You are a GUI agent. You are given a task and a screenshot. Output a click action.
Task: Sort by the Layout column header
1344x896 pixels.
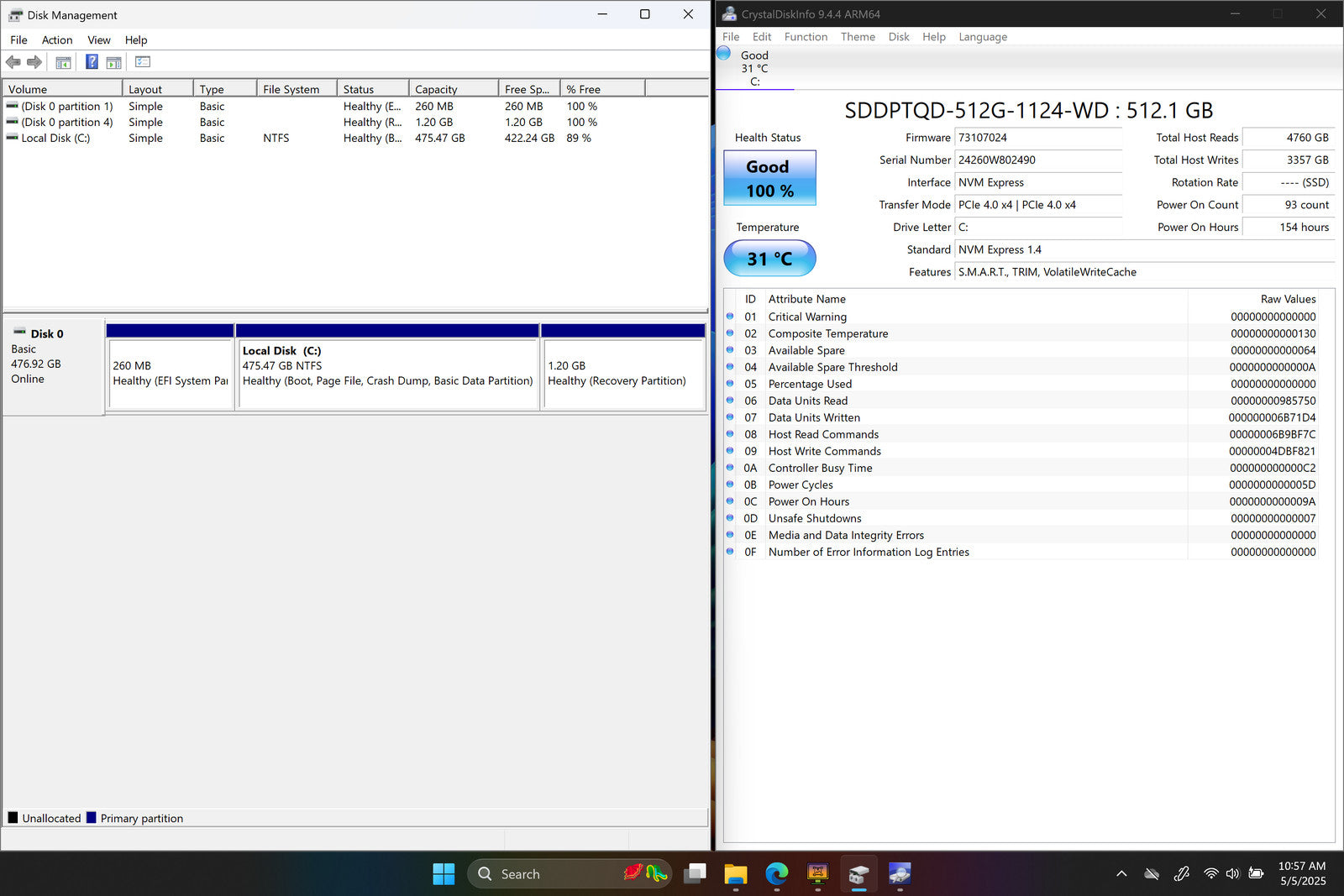point(158,89)
